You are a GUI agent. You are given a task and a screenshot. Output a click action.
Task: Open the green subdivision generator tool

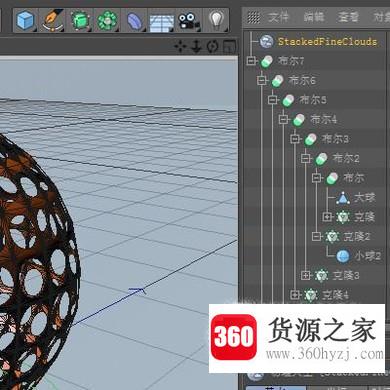coord(80,20)
